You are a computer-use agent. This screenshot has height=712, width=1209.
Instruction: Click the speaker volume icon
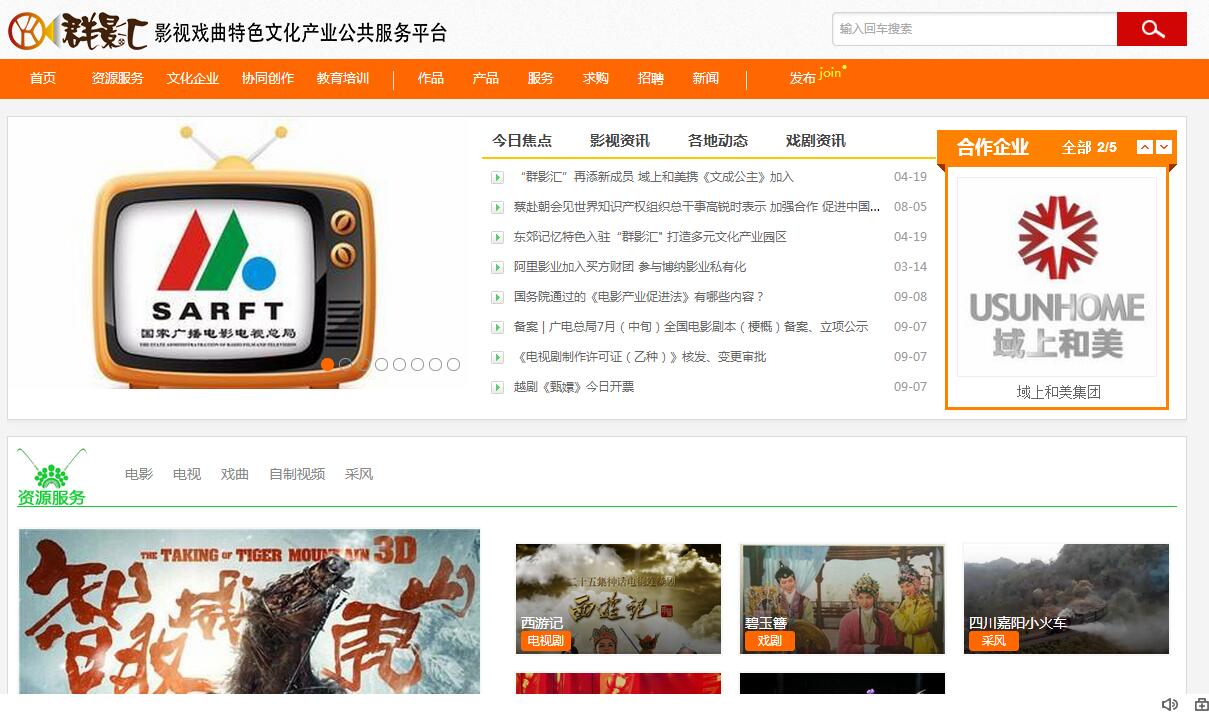pos(1169,704)
